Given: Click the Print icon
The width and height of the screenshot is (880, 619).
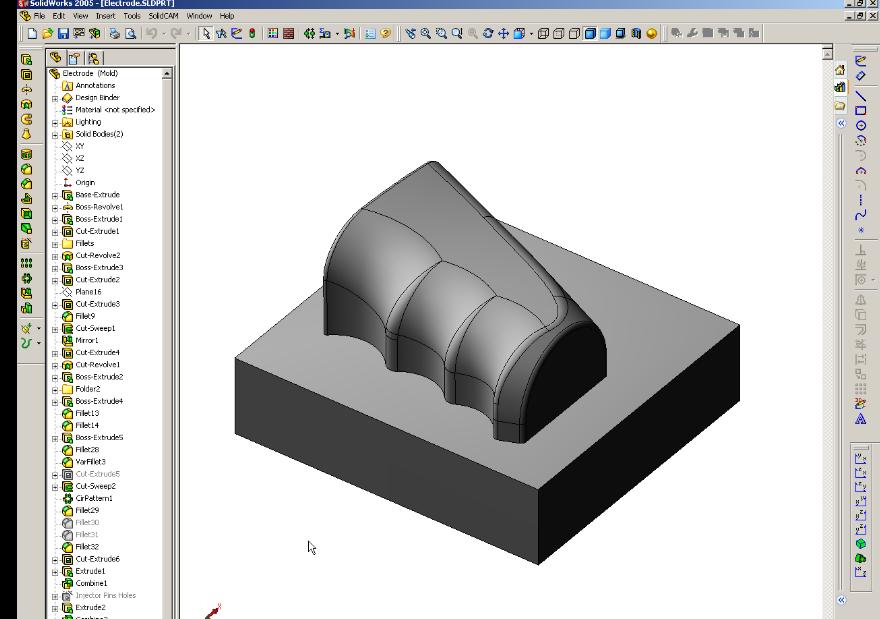Looking at the screenshot, I should pos(115,34).
